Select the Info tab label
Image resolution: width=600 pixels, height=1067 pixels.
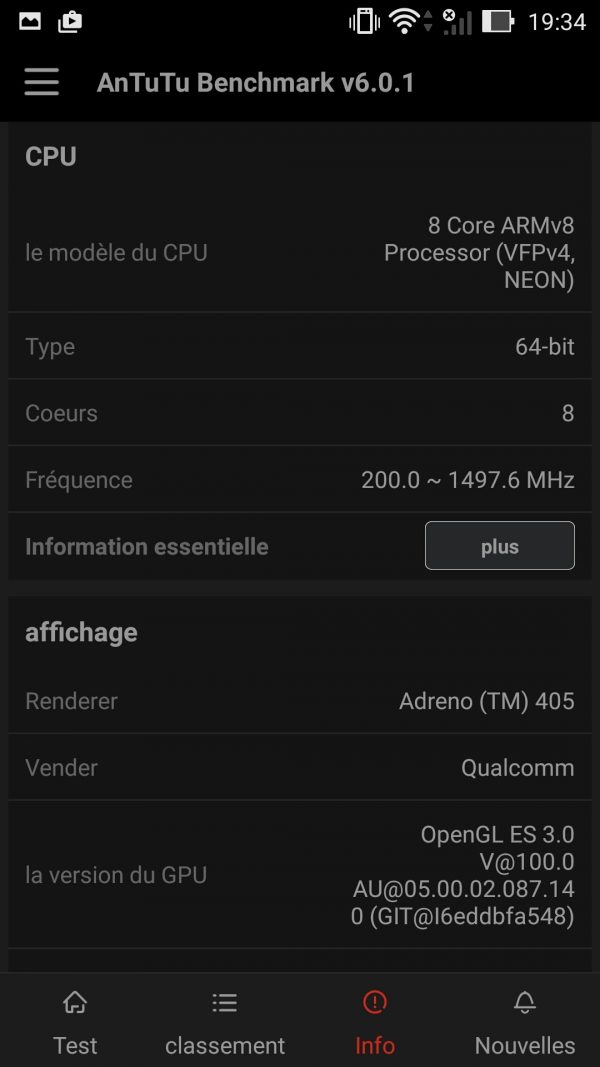coord(375,1045)
